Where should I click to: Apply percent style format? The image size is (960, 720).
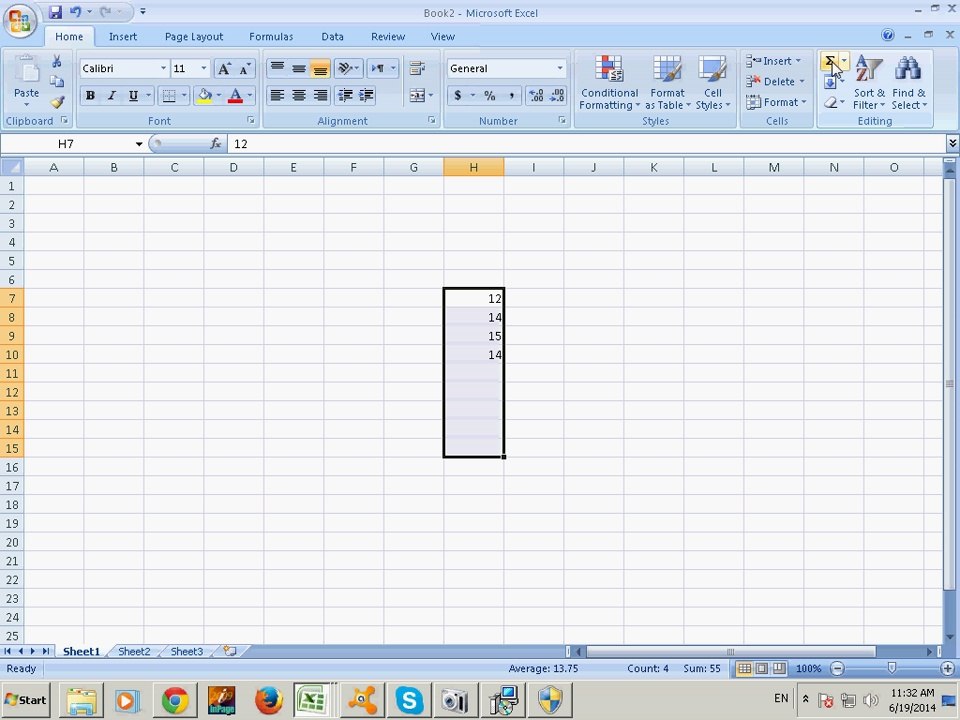pyautogui.click(x=489, y=96)
